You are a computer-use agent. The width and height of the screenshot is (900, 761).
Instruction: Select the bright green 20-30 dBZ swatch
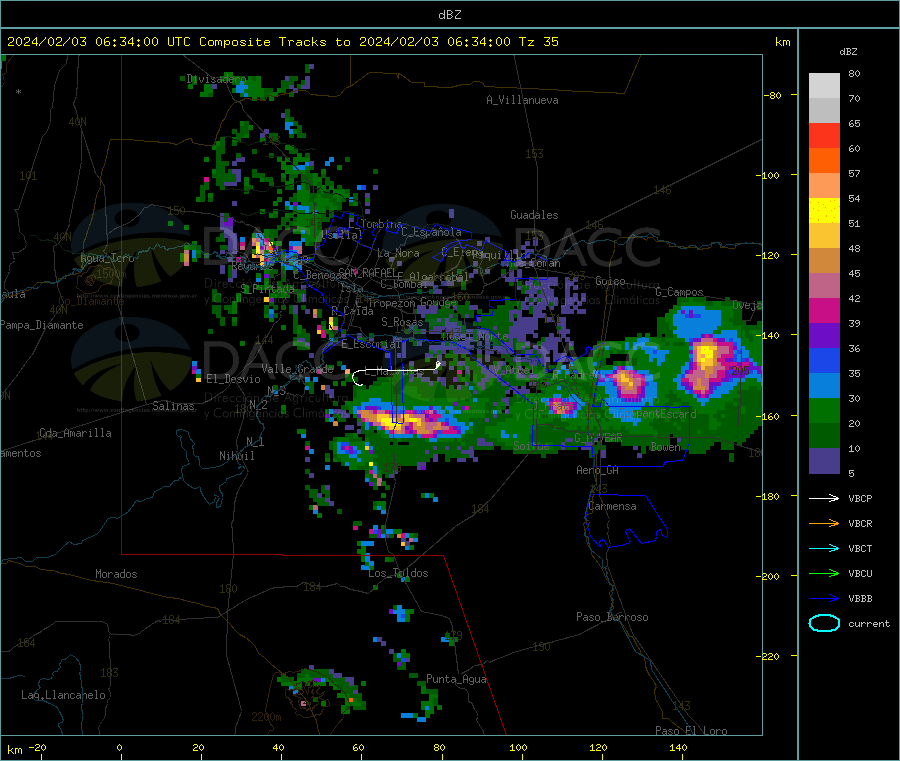coord(824,411)
